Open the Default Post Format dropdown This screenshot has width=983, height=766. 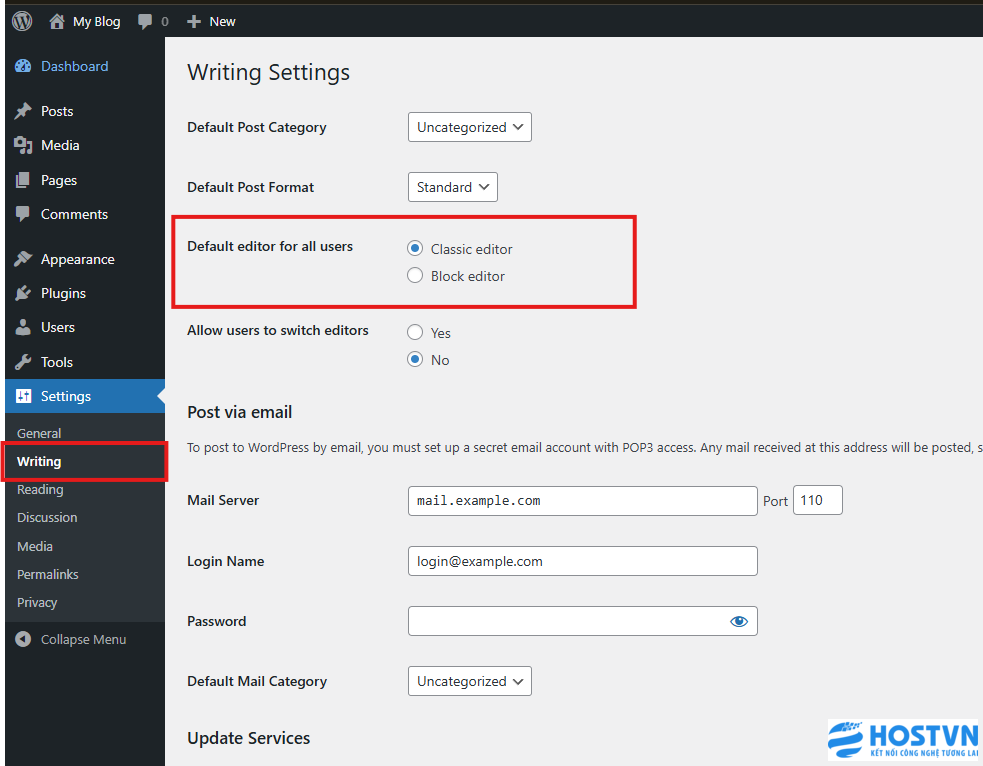pos(452,187)
